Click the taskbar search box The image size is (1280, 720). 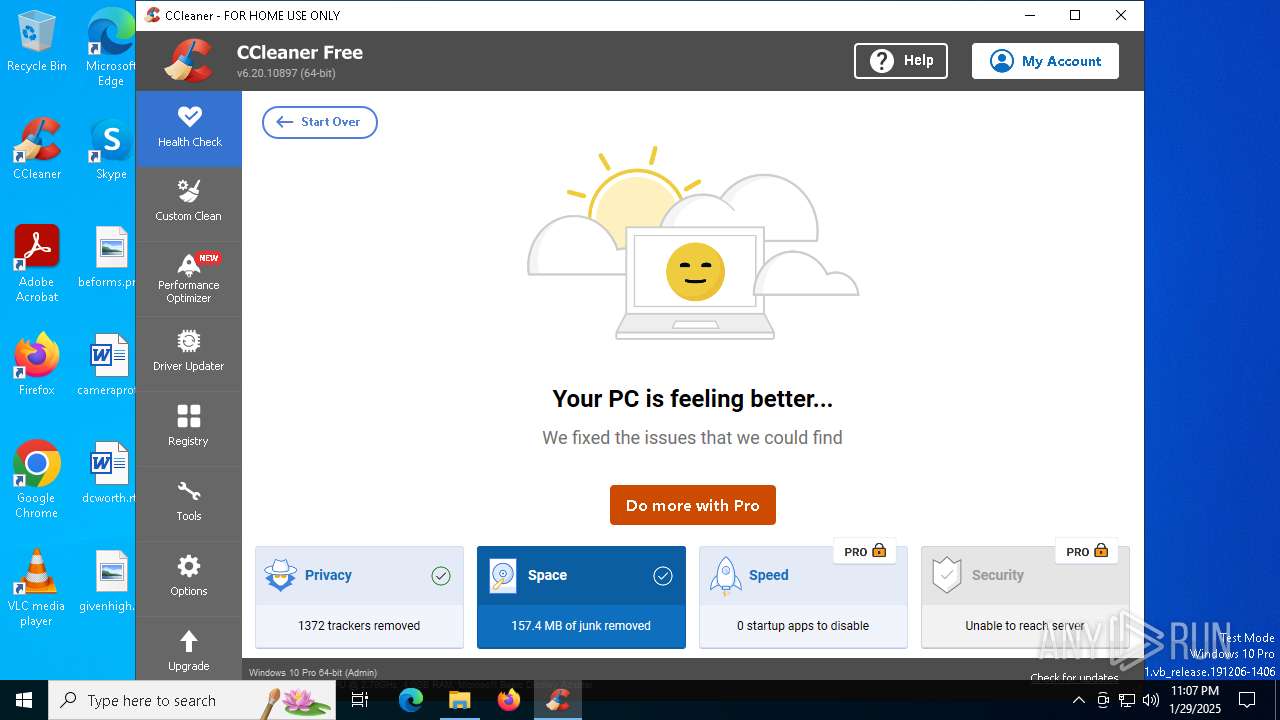pos(192,700)
